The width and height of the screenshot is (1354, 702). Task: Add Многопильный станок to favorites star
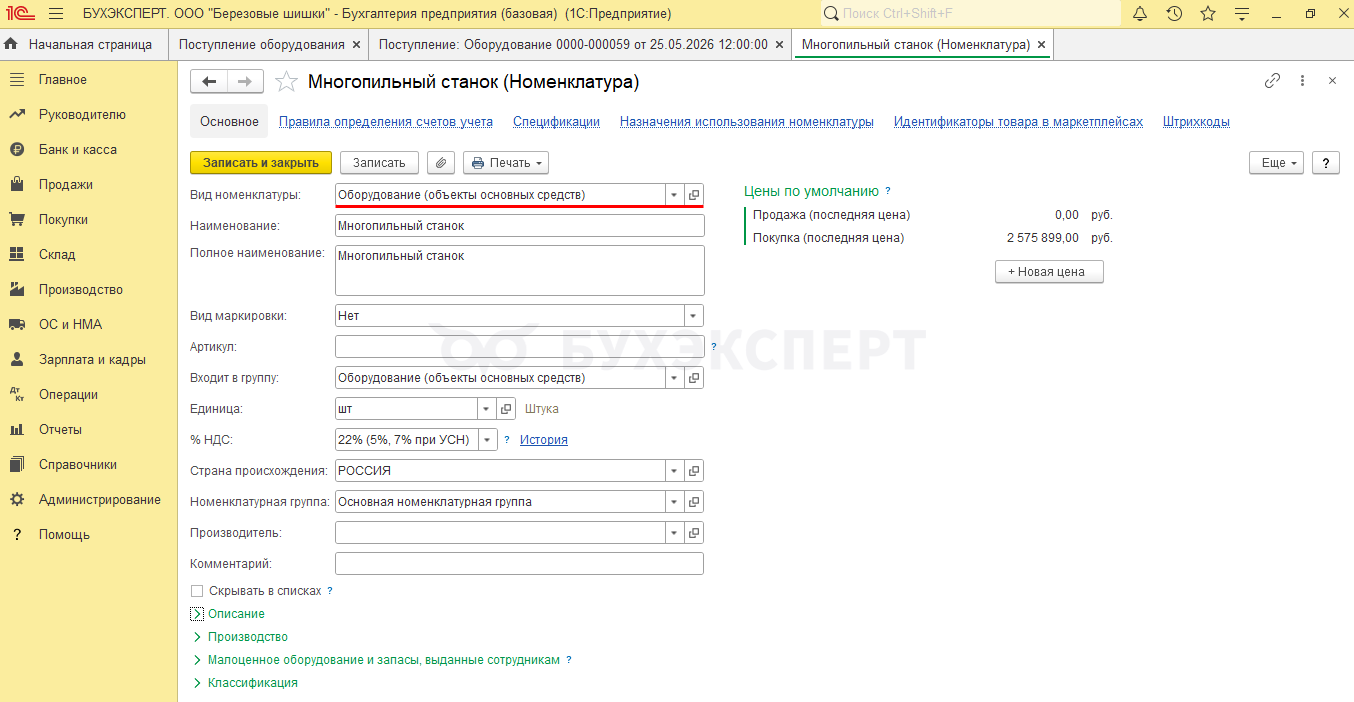tap(286, 82)
